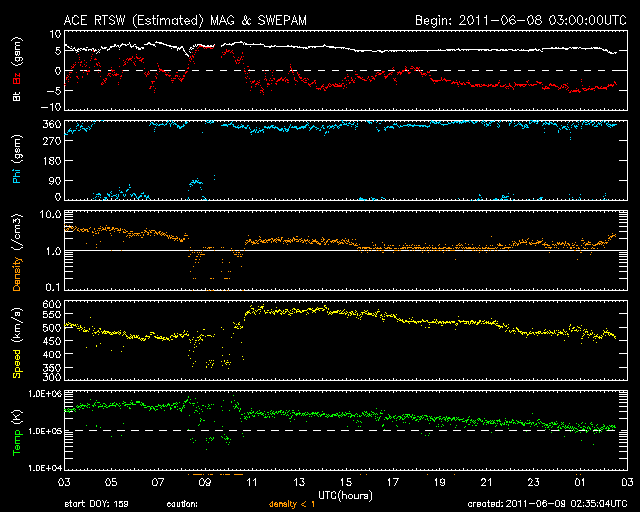Click the start DOY: 159 text
640x512 pixels.
100,504
